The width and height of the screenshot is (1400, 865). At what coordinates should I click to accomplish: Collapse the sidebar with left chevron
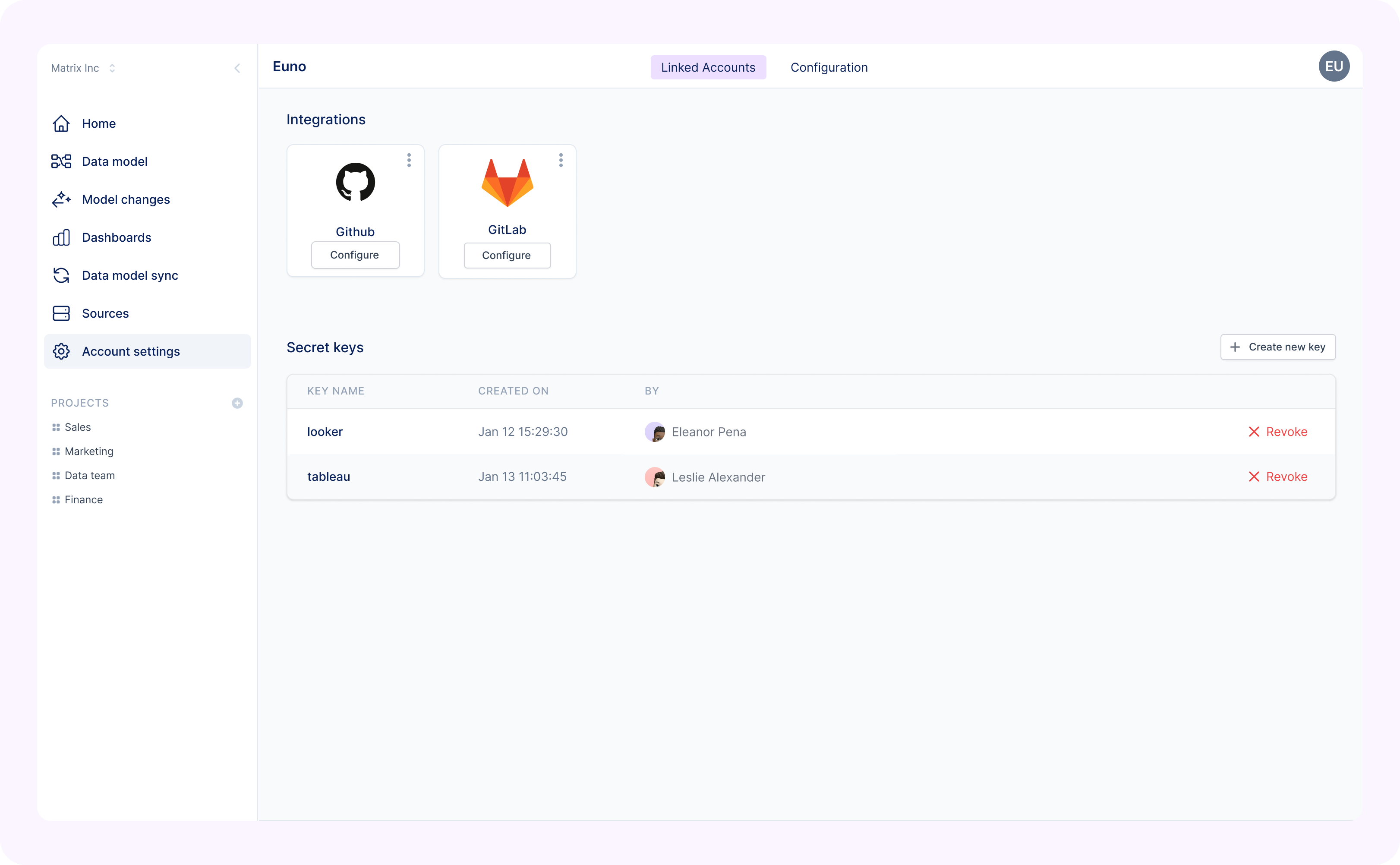click(237, 68)
